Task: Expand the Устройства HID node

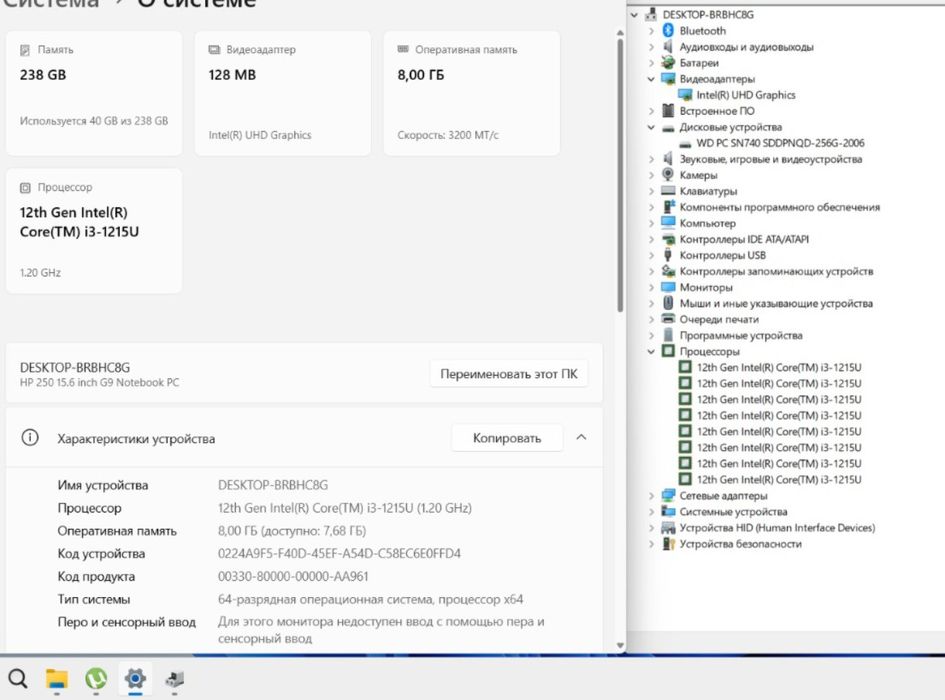Action: [651, 528]
